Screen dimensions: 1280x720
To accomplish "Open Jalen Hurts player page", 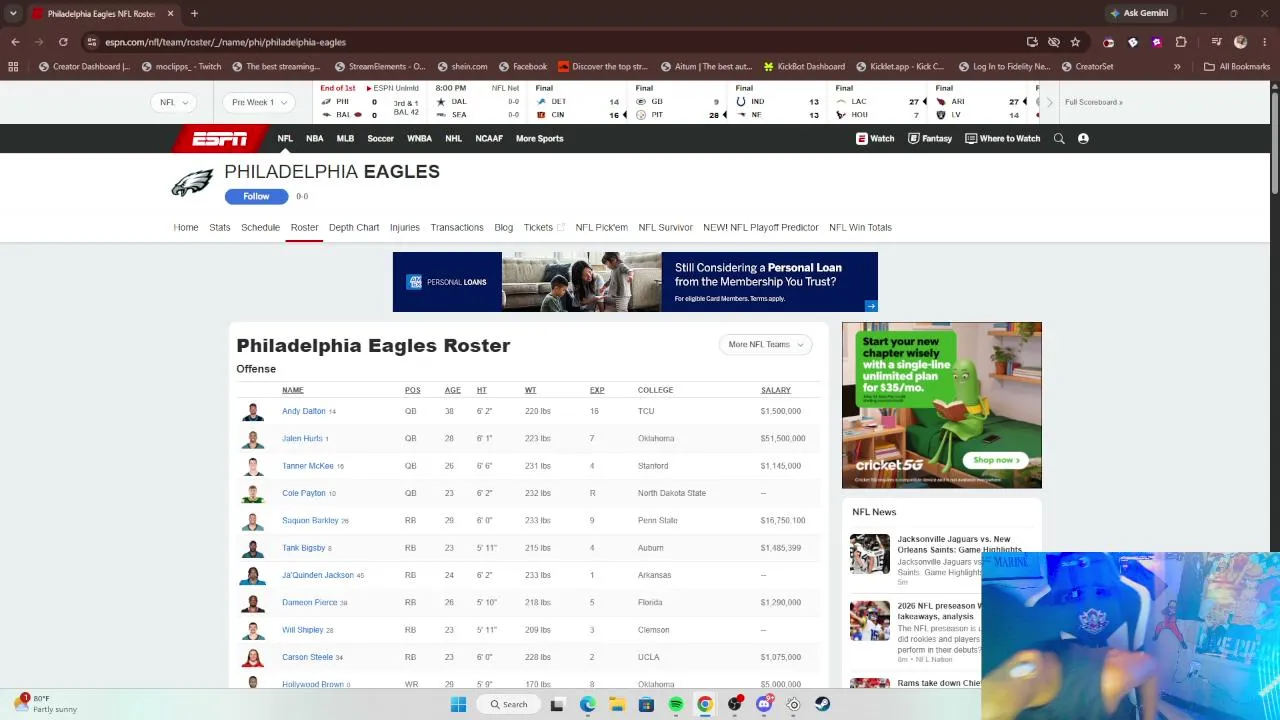I will tap(302, 439).
